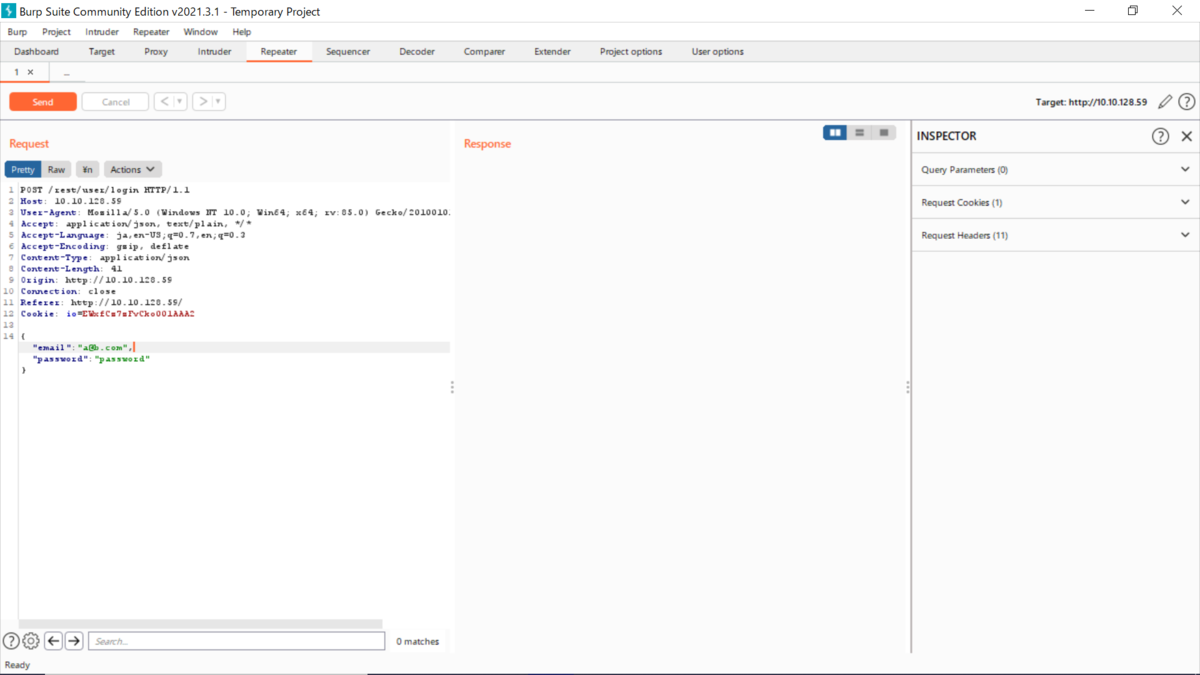1200x675 pixels.
Task: Open the Actions dropdown
Action: pyautogui.click(x=133, y=170)
